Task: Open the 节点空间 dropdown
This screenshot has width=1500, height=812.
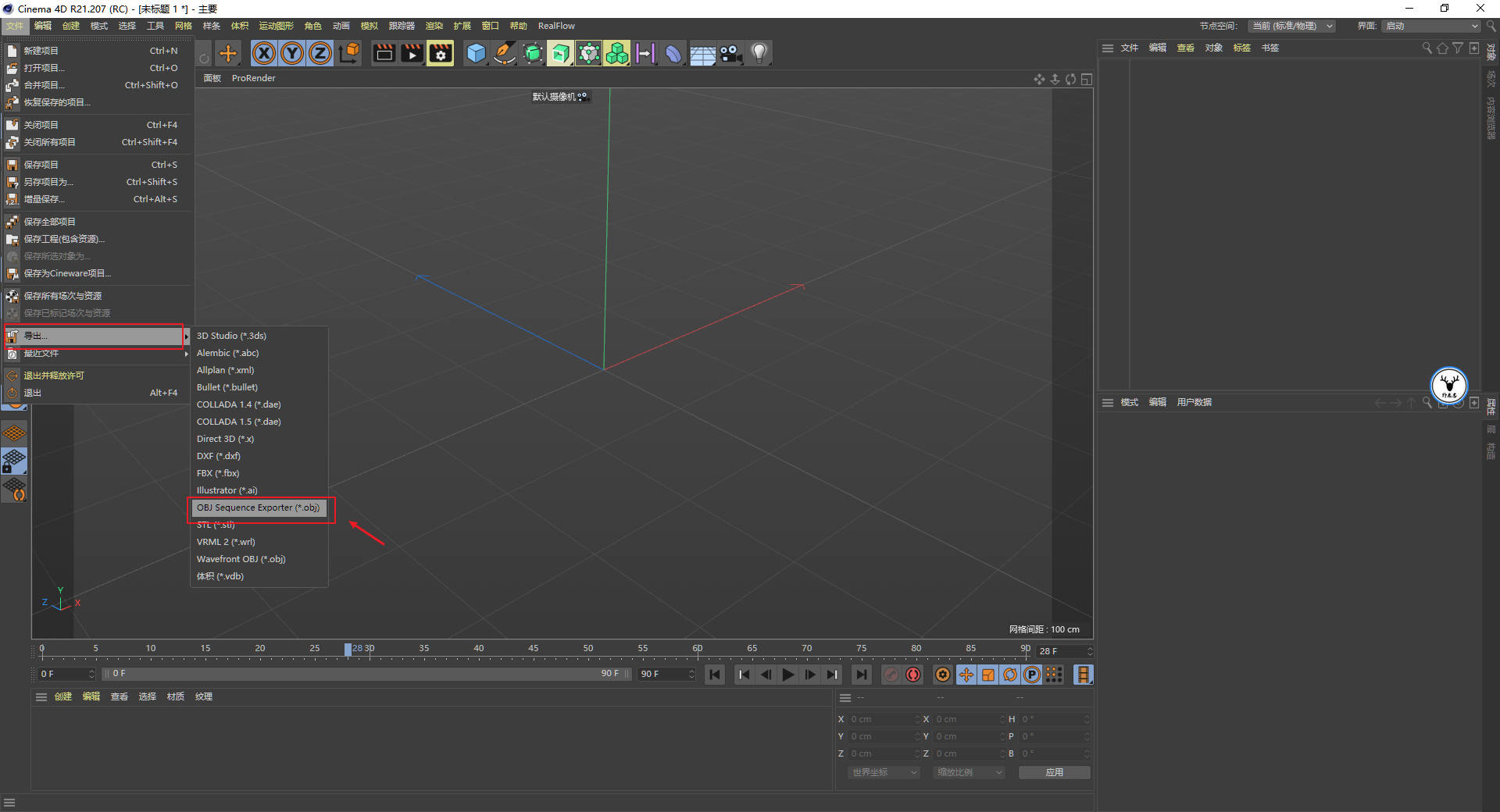Action: click(x=1291, y=26)
